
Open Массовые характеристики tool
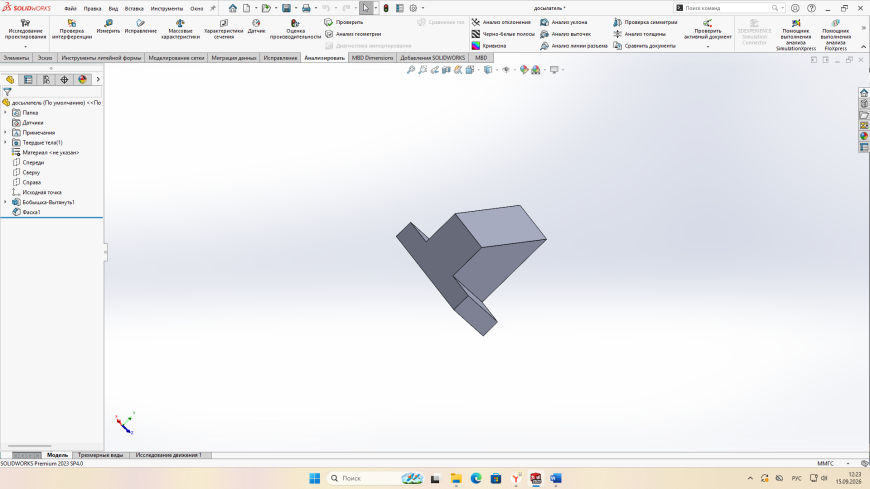coord(180,29)
